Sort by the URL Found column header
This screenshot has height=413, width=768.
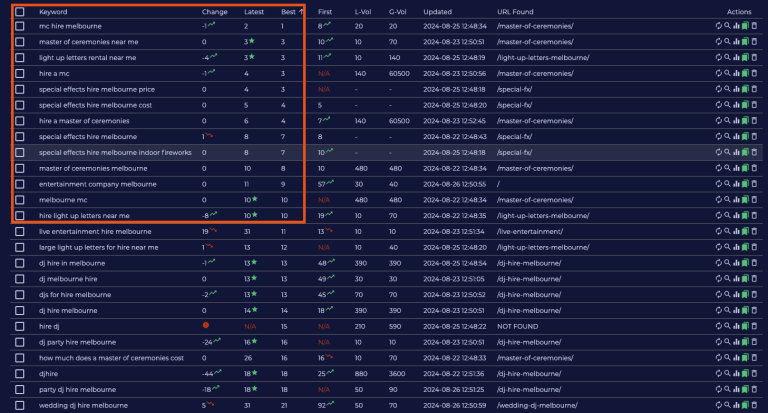[515, 12]
